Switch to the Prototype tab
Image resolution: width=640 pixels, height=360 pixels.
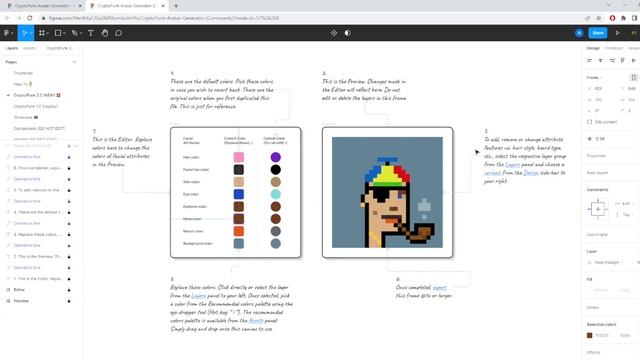coord(613,48)
